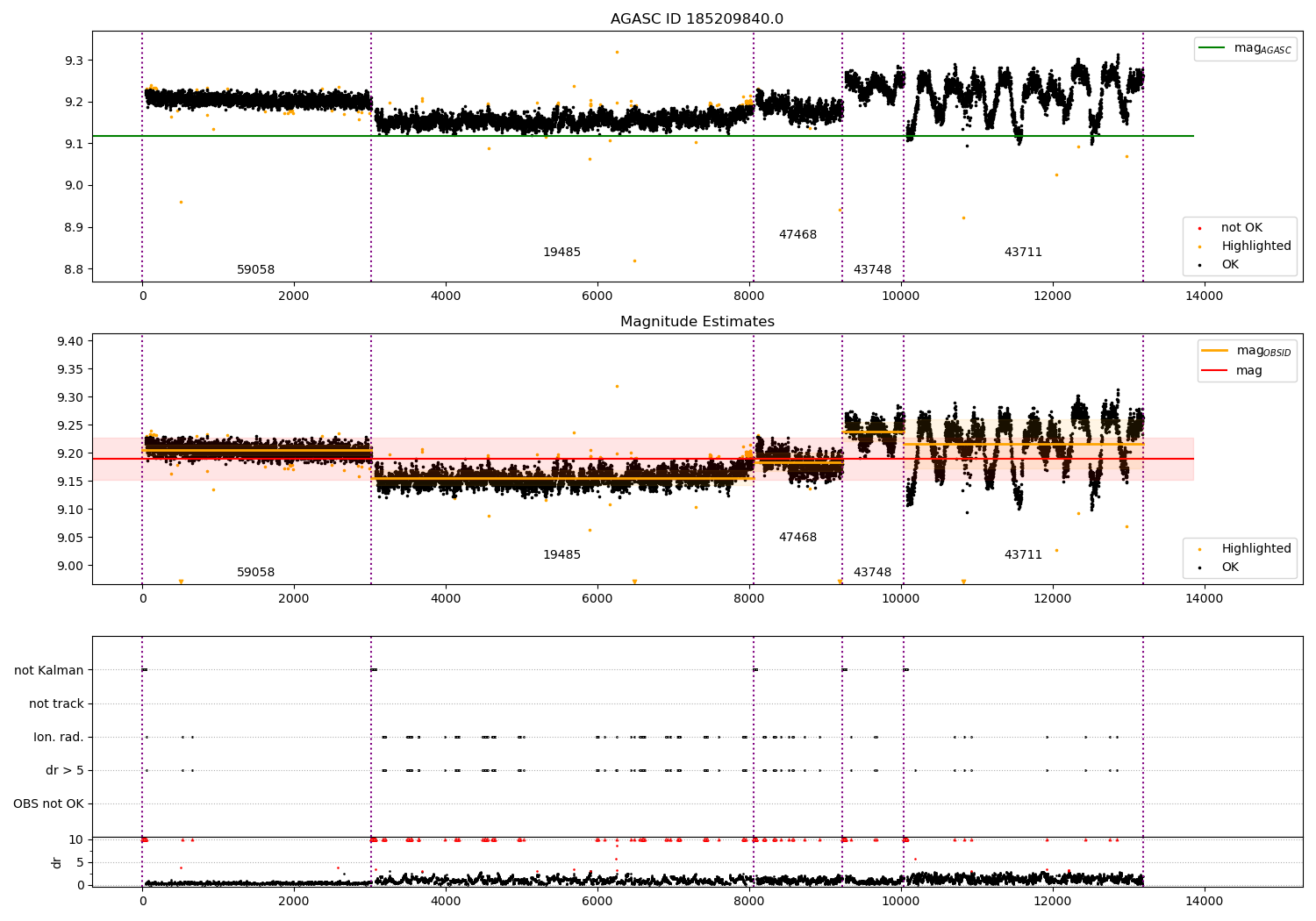1316x921 pixels.
Task: Click the 'not track' row label
Action: pyautogui.click(x=56, y=704)
